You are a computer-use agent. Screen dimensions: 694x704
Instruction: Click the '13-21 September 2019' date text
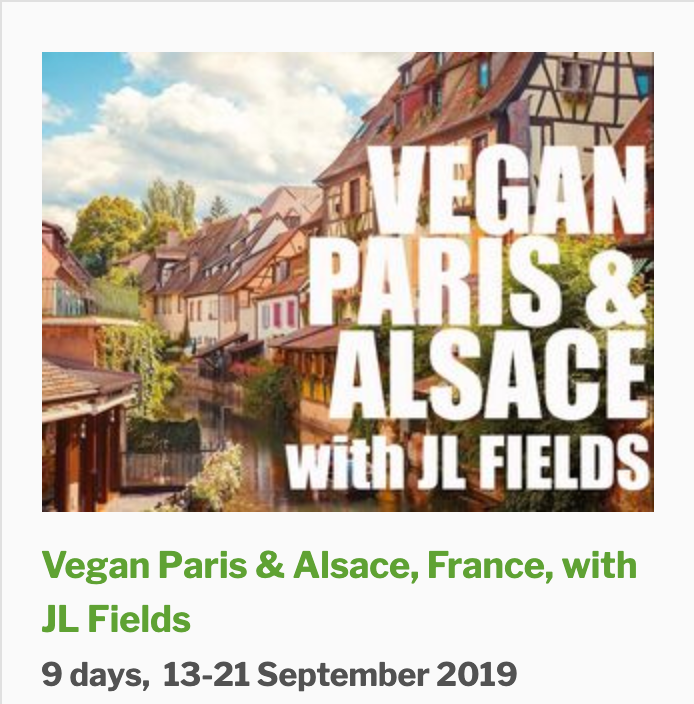(339, 674)
